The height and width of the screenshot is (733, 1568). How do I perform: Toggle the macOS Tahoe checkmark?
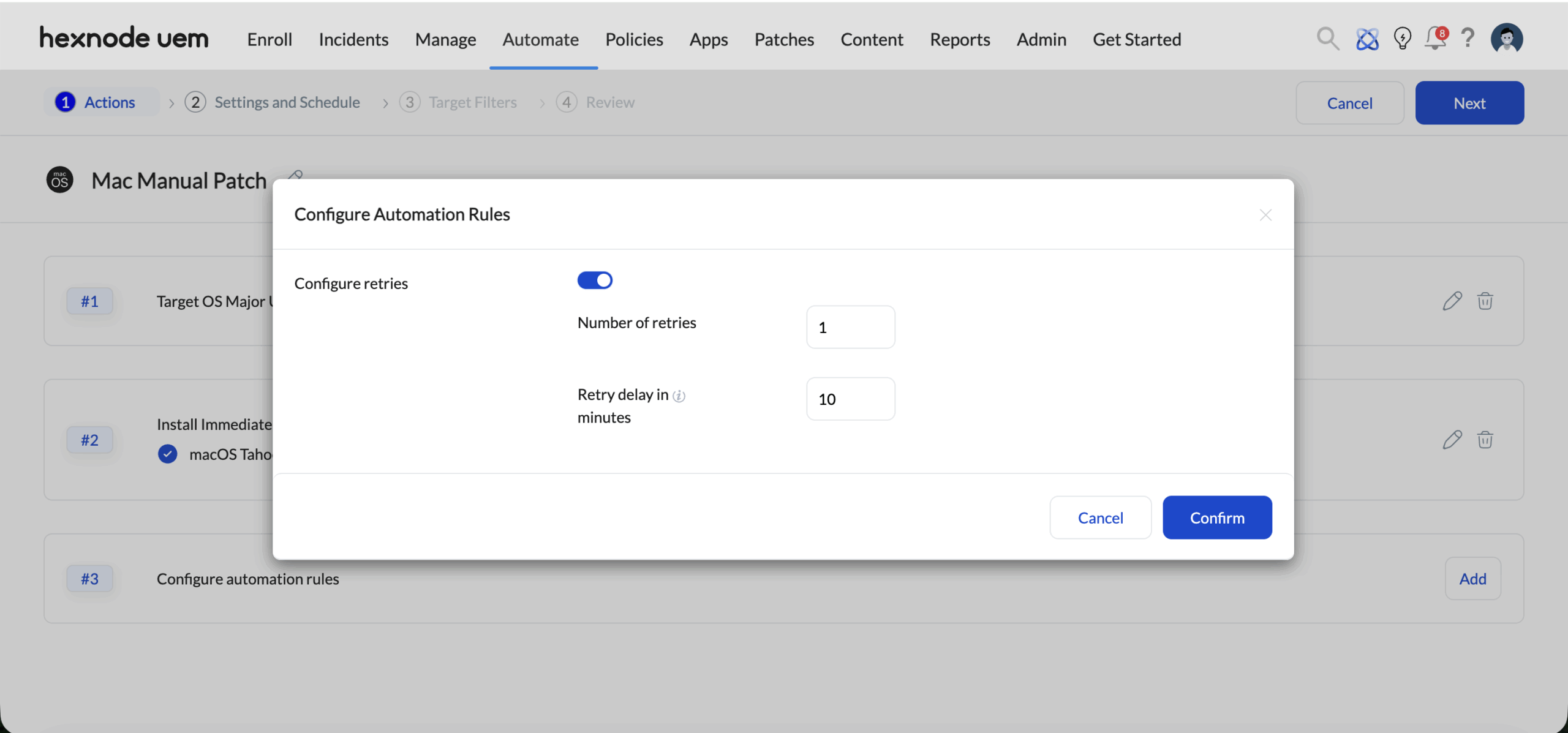point(168,454)
